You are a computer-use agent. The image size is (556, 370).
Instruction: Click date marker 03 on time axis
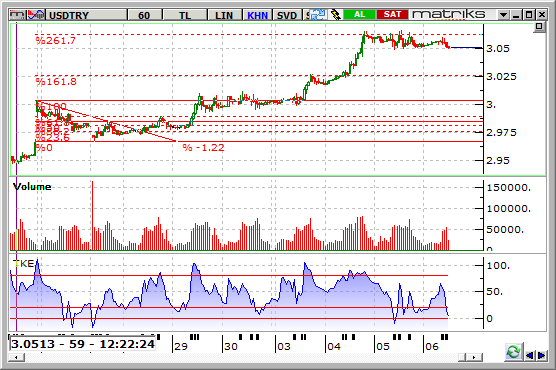pyautogui.click(x=284, y=347)
